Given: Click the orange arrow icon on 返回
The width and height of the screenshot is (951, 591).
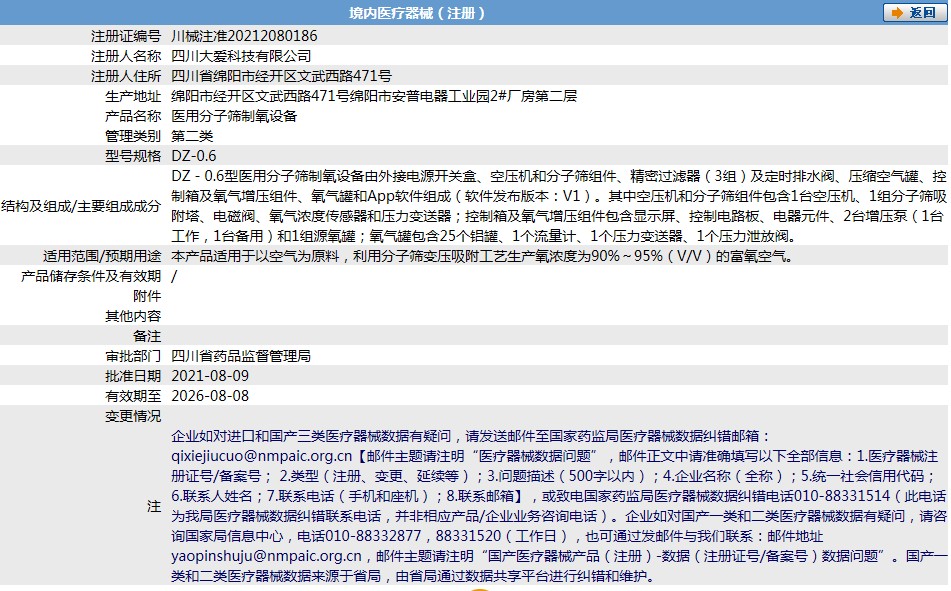Looking at the screenshot, I should point(897,13).
